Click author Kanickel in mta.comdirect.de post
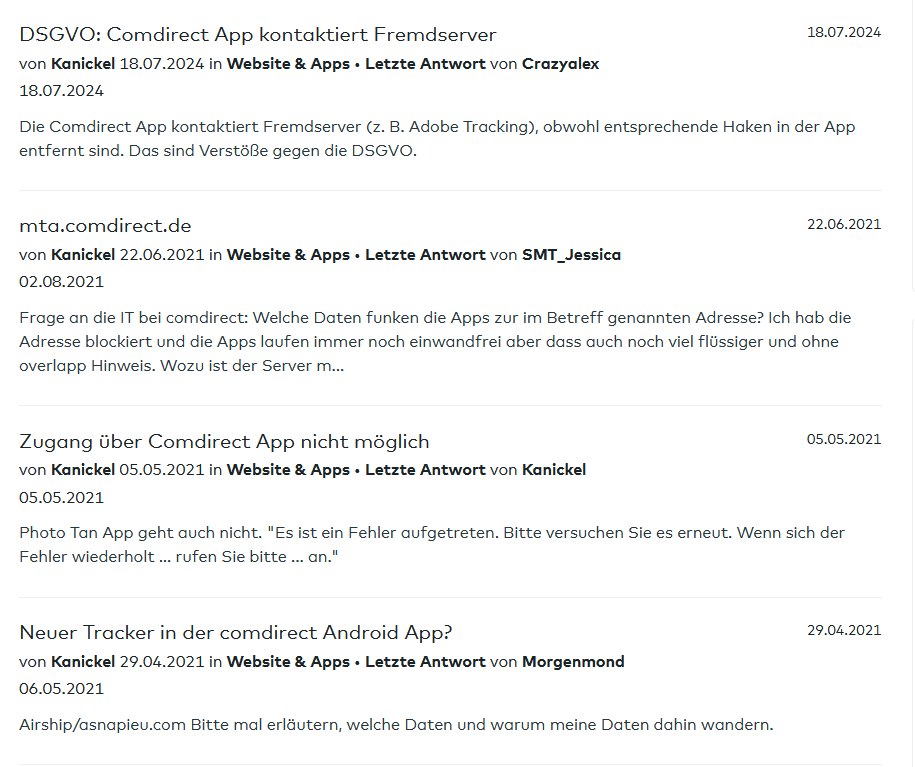This screenshot has height=767, width=915. point(83,255)
